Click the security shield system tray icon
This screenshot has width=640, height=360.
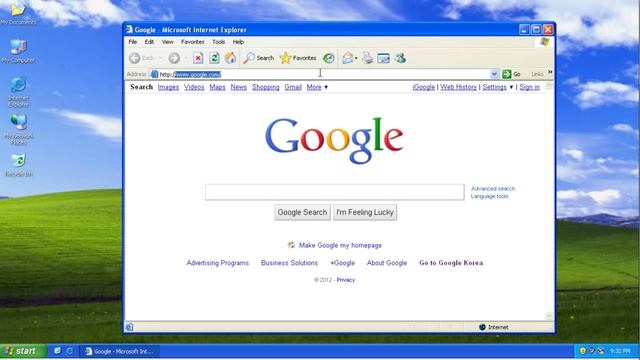582,351
